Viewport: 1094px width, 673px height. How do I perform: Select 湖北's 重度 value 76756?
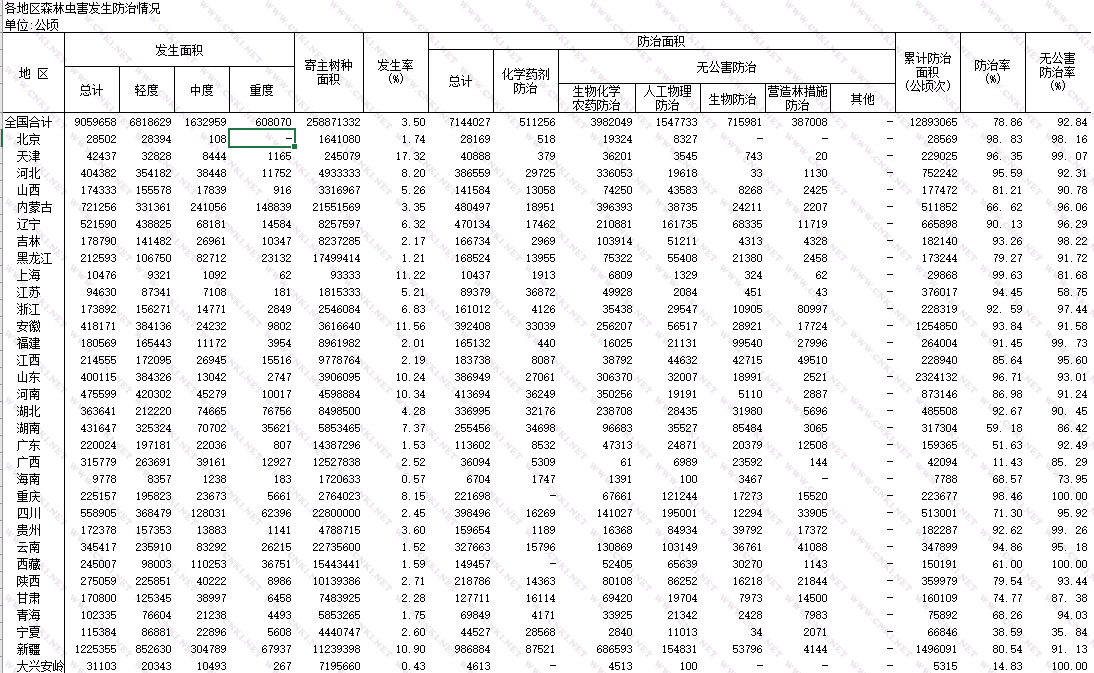(x=276, y=411)
